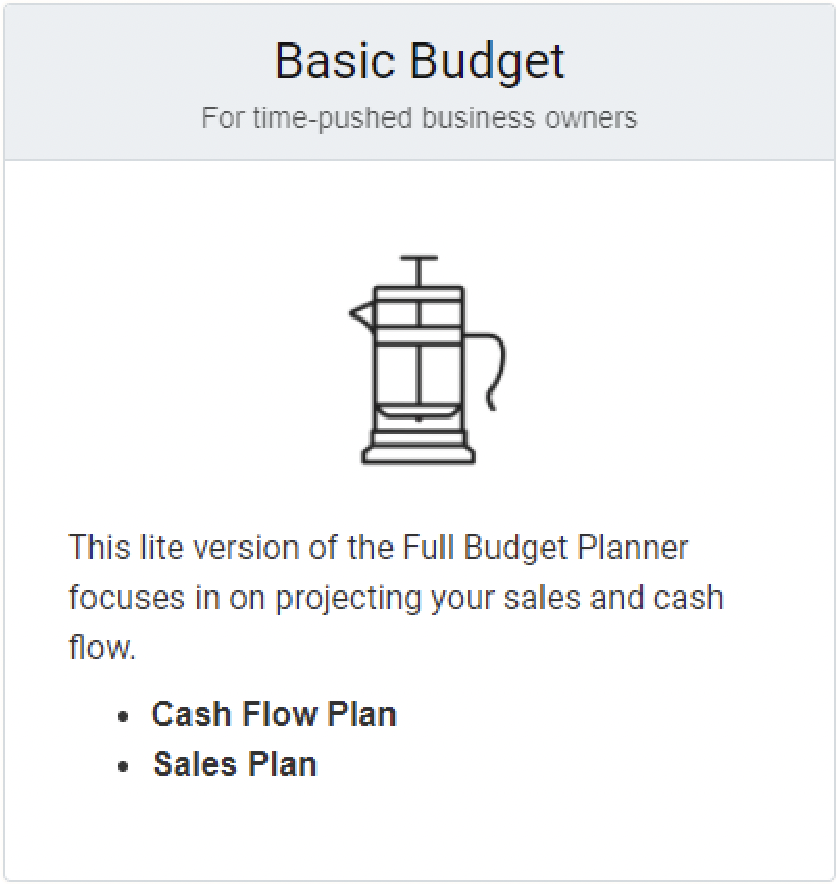
Task: Select the Basic Budget heading
Action: pyautogui.click(x=419, y=61)
